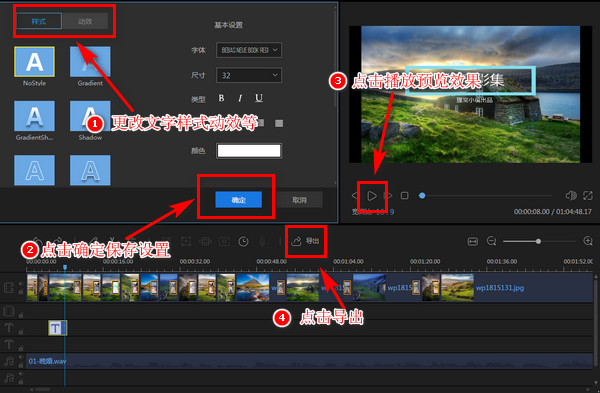
Task: Click the white color swatch
Action: 249,151
